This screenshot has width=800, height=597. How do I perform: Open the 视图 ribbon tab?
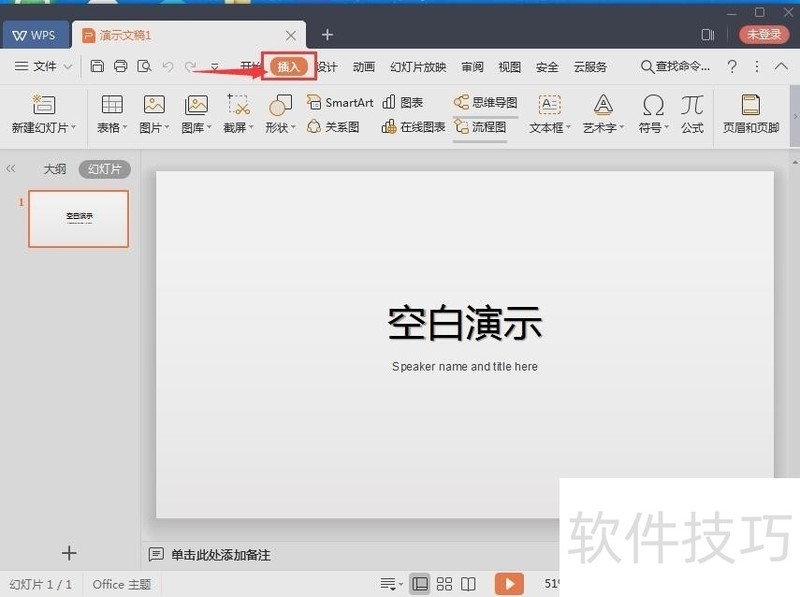[510, 67]
